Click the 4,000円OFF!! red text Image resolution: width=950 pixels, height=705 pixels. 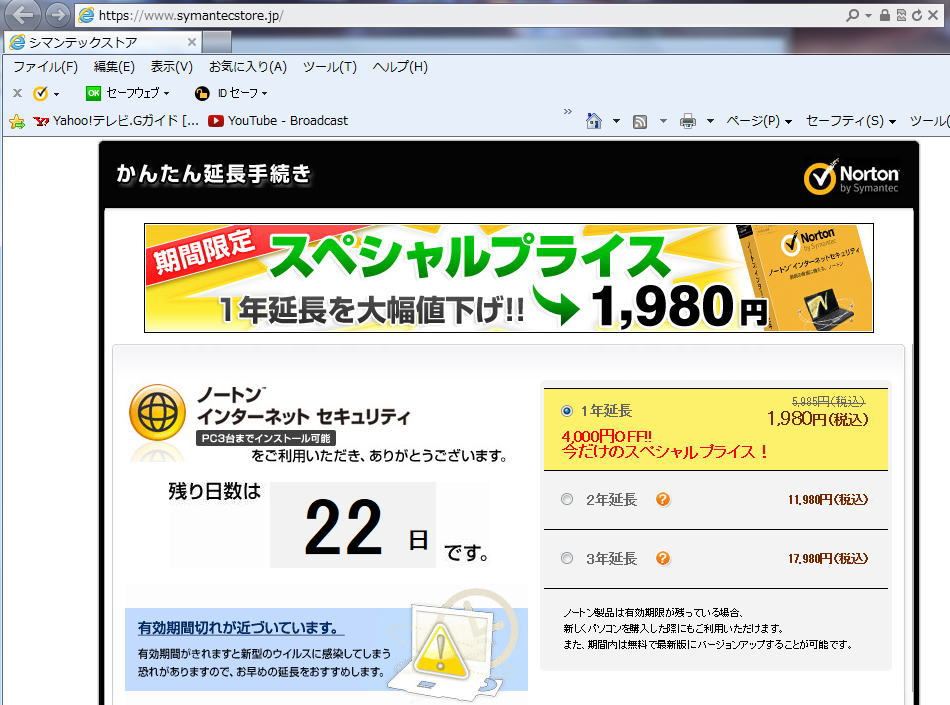pos(606,436)
